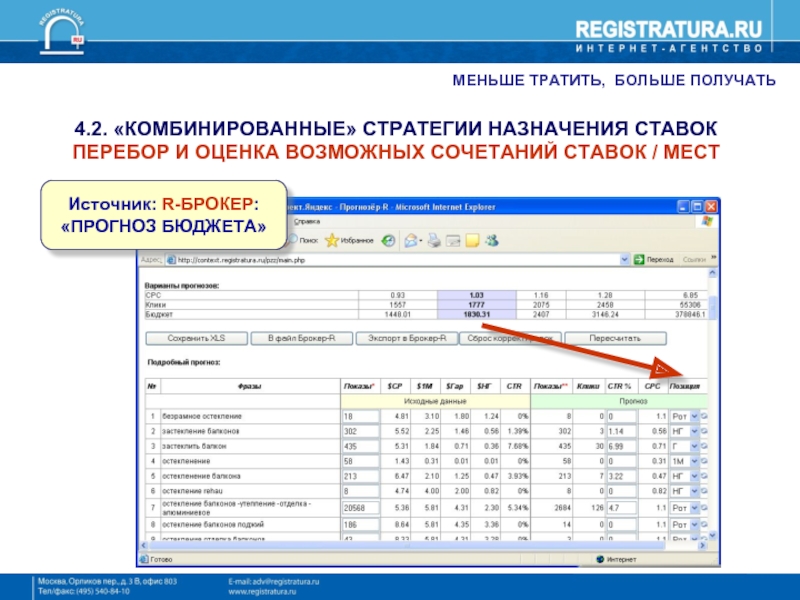Click the Поиск search toolbar icon
Viewport: 800px width, 600px height.
(294, 240)
